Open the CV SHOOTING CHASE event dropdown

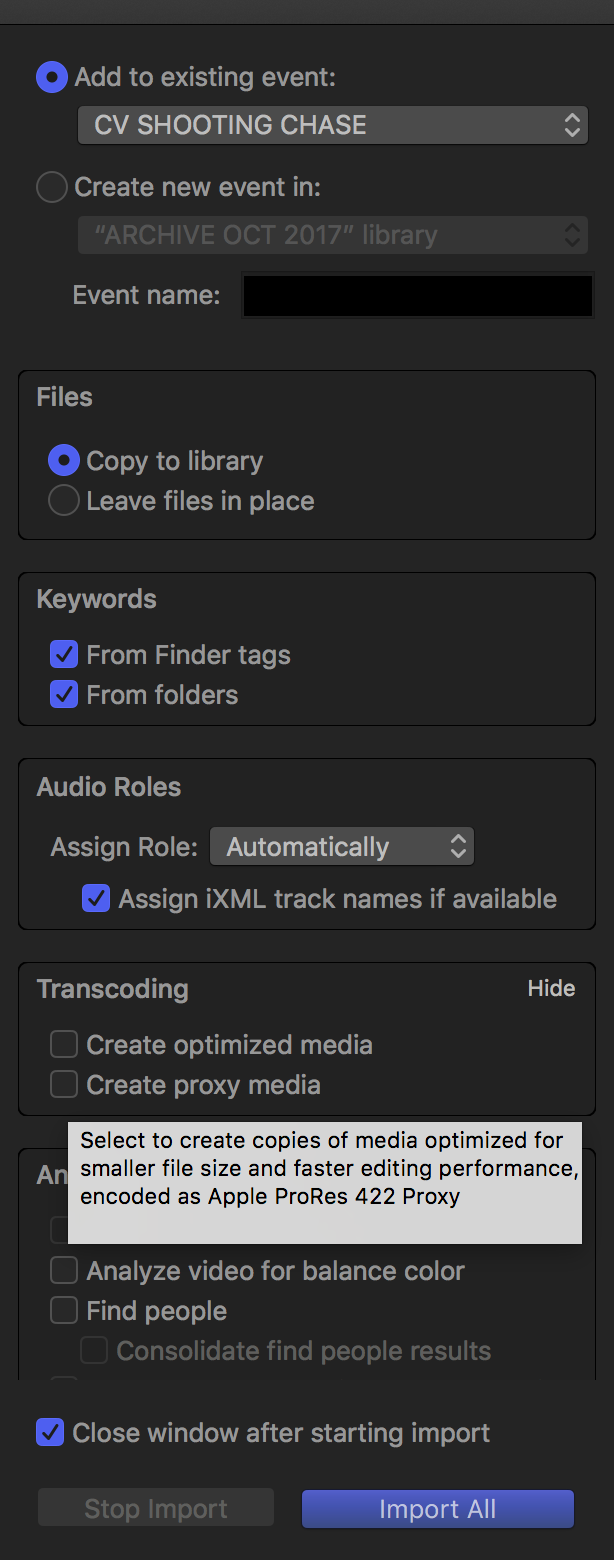tap(332, 125)
